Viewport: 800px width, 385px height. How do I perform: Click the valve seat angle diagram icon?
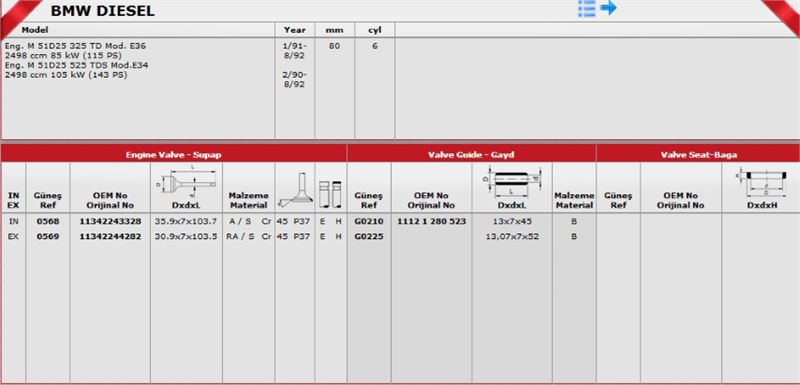(294, 190)
